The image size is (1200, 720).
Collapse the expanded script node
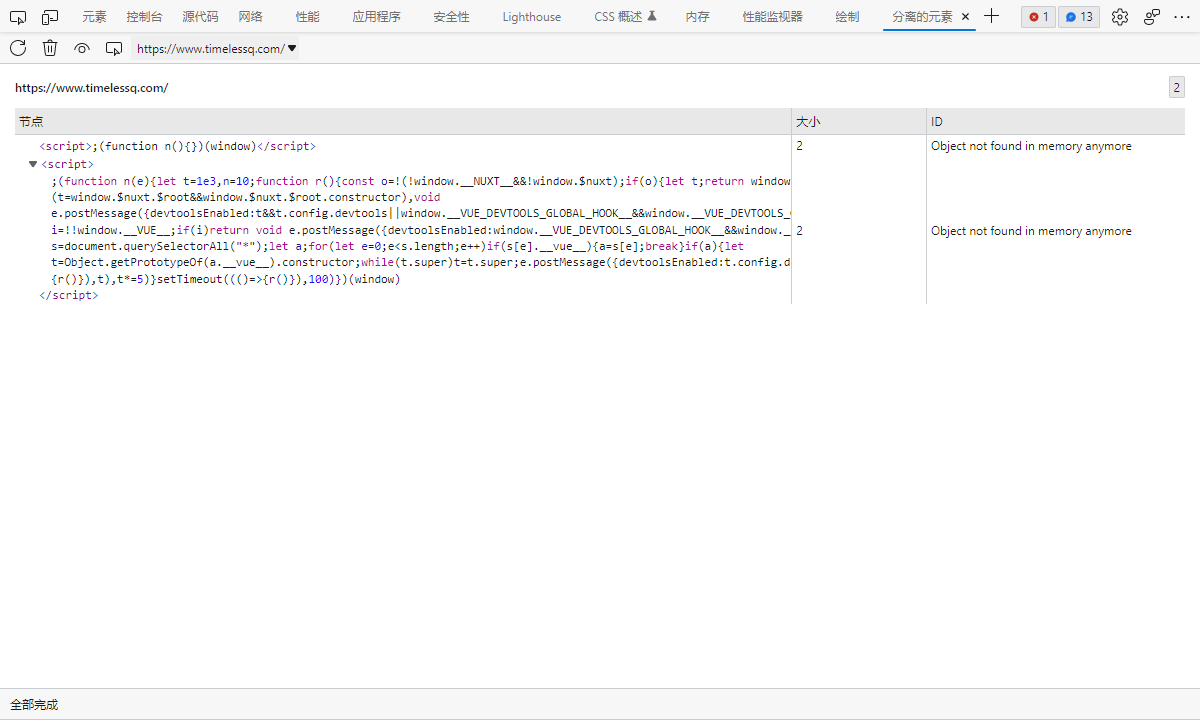pyautogui.click(x=33, y=164)
